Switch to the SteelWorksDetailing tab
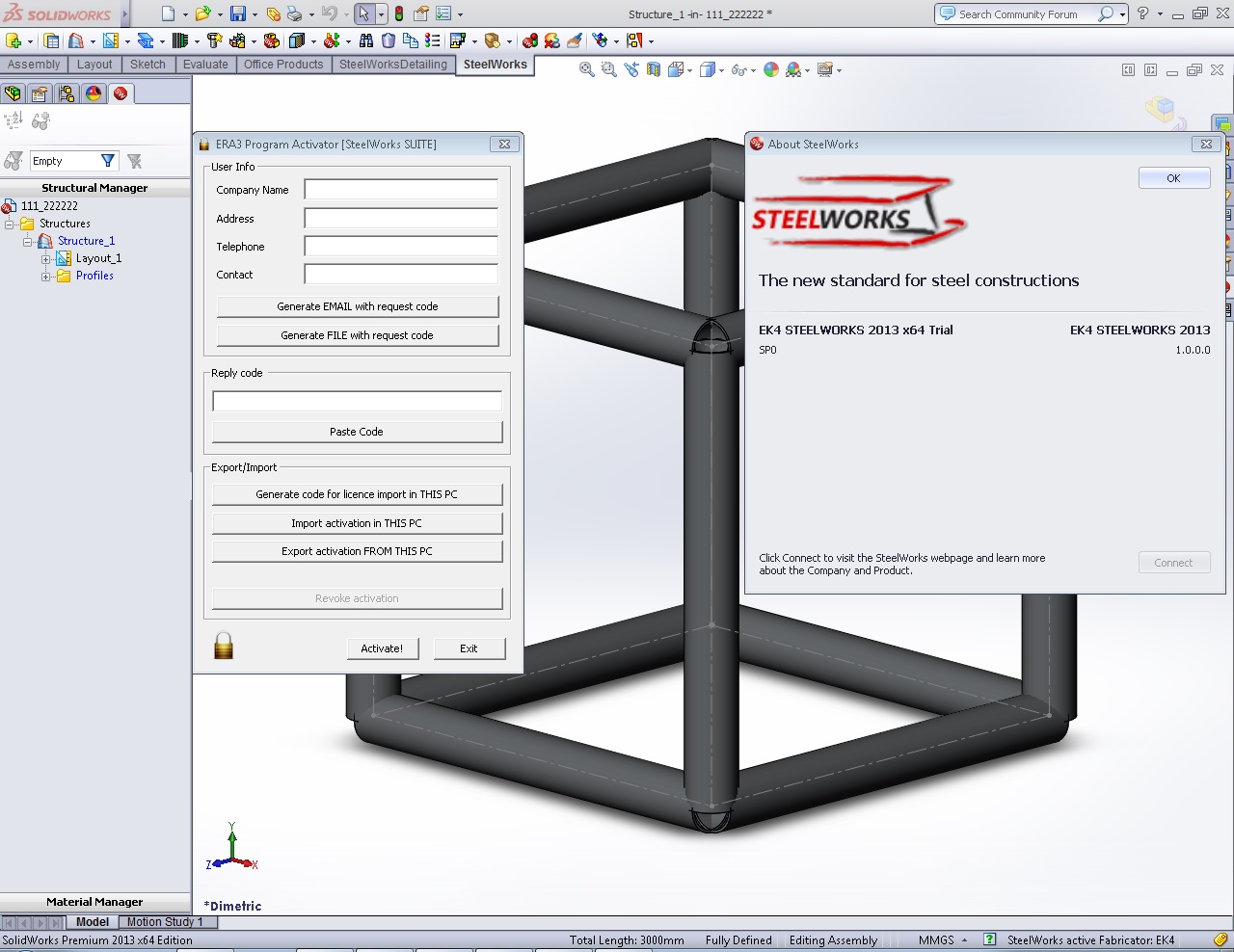This screenshot has height=952, width=1234. coord(393,65)
